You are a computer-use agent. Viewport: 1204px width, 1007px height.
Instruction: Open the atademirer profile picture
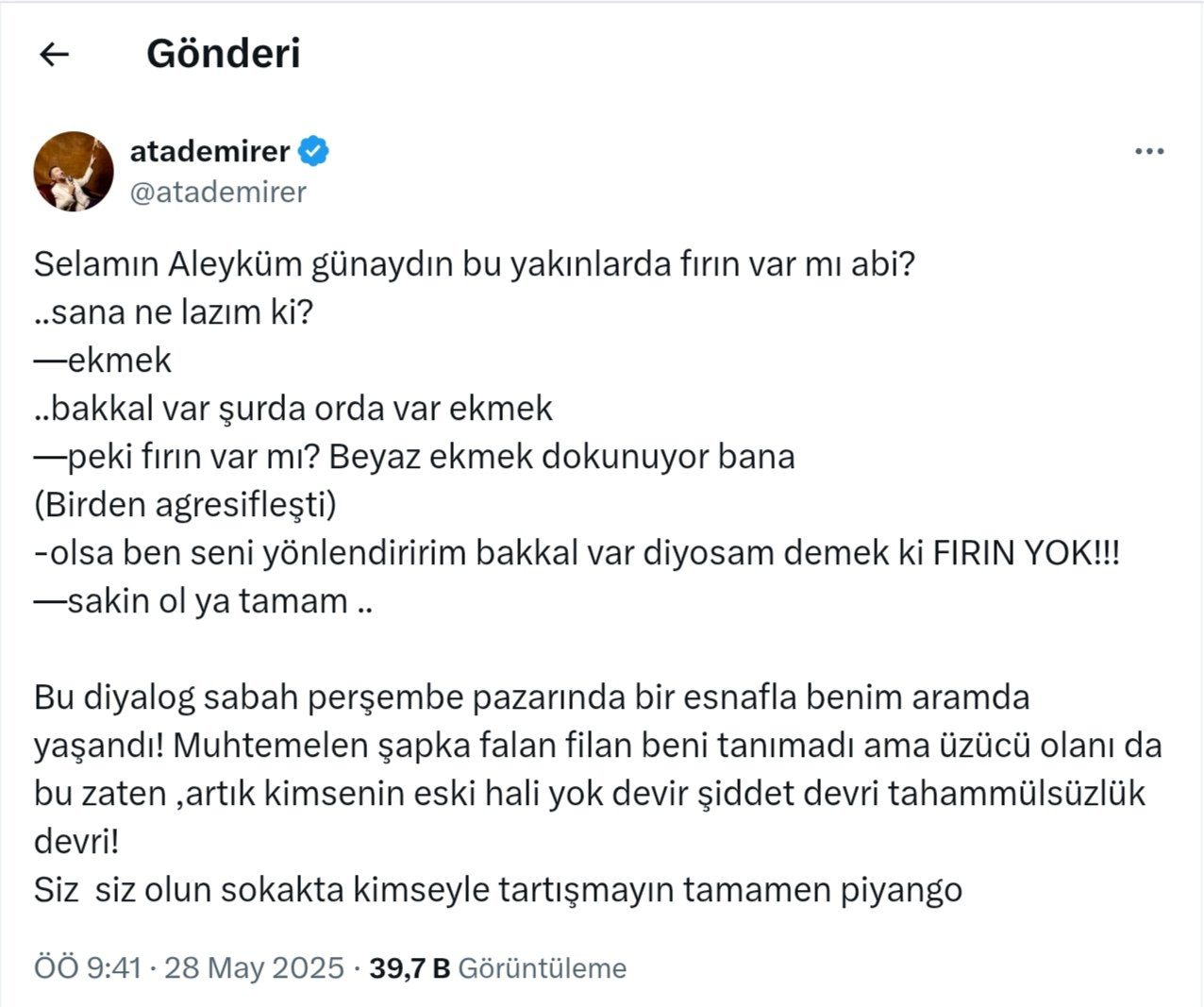click(x=74, y=172)
